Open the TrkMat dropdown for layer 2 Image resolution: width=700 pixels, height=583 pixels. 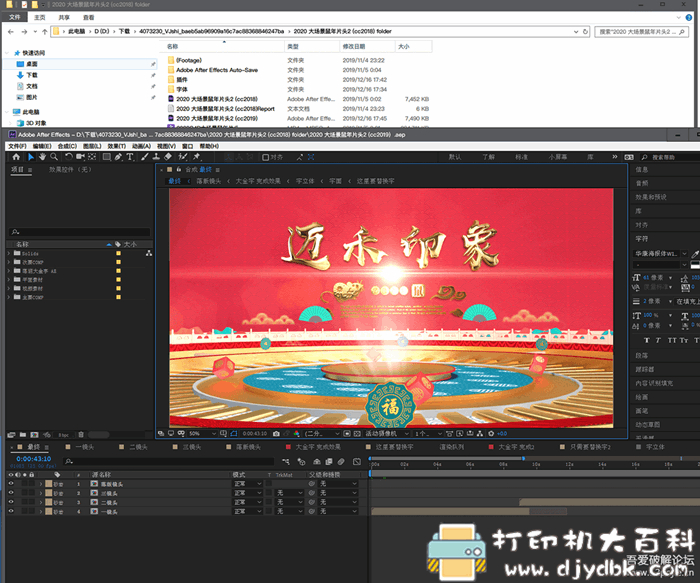coord(290,493)
